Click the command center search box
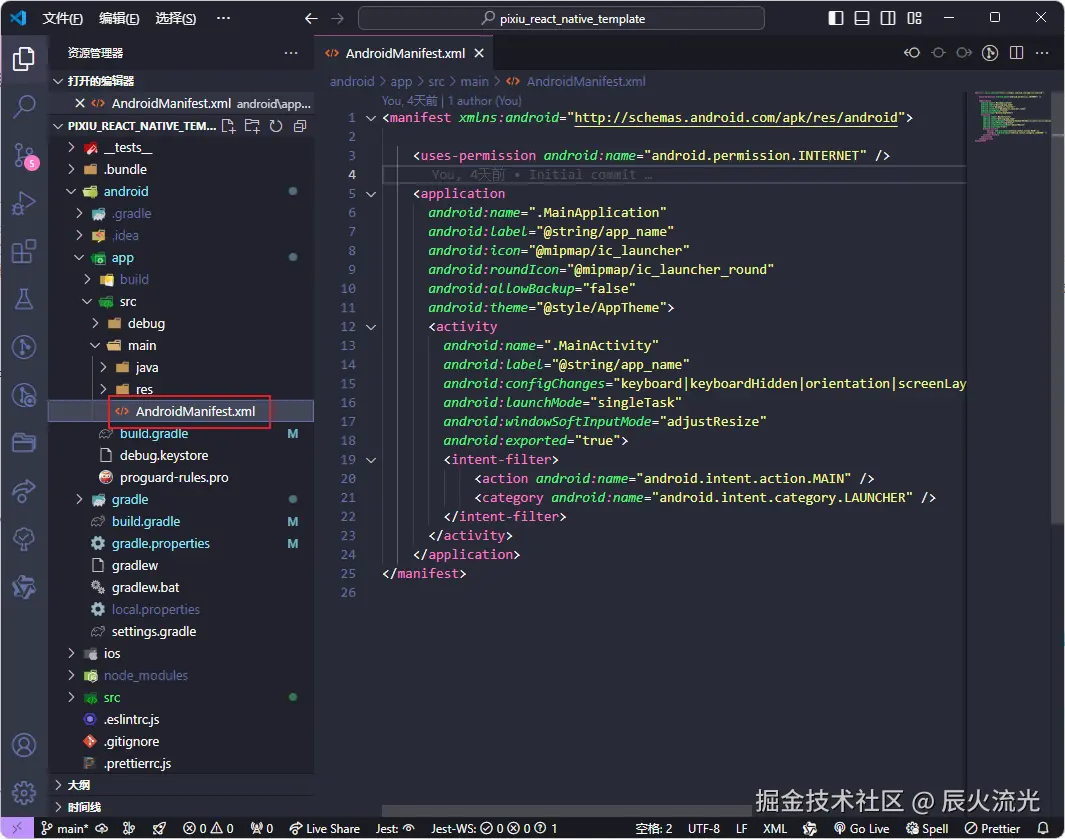 (x=561, y=18)
